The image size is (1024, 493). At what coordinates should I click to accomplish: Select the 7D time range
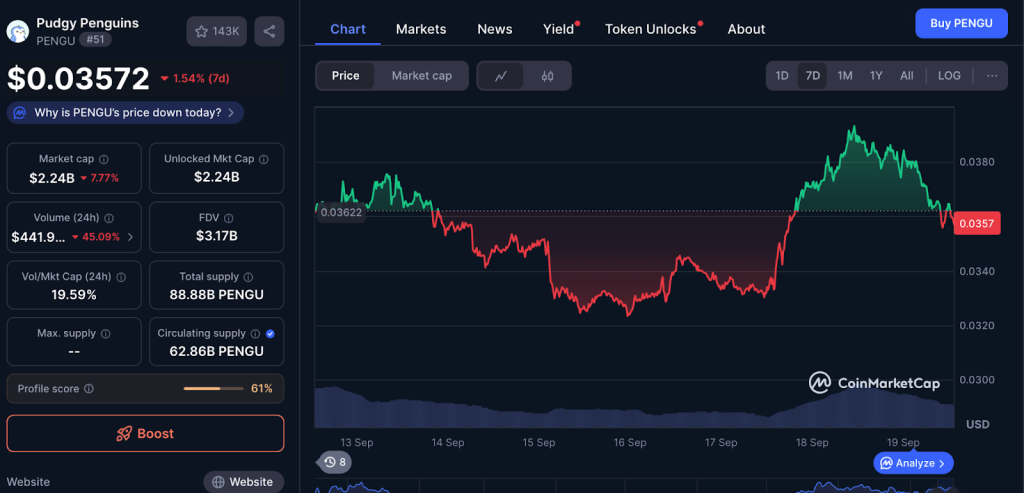click(812, 76)
